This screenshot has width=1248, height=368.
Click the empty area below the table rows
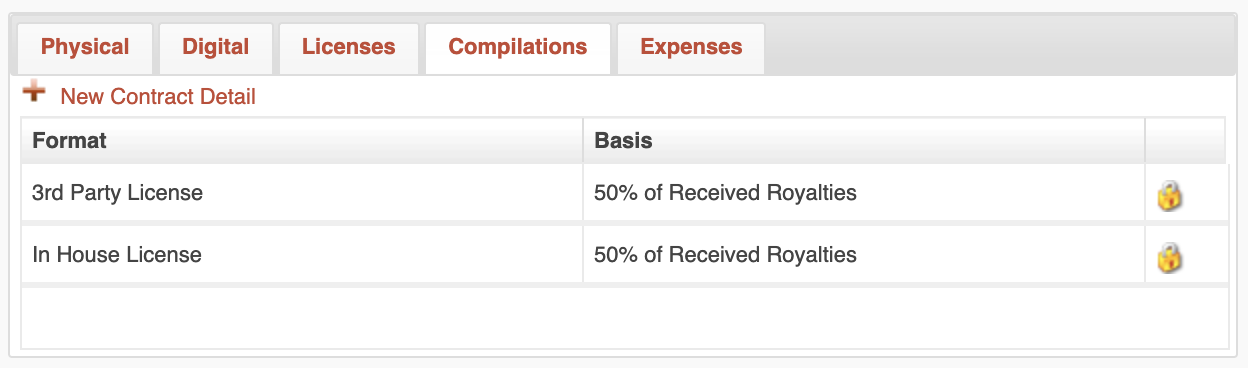[624, 318]
